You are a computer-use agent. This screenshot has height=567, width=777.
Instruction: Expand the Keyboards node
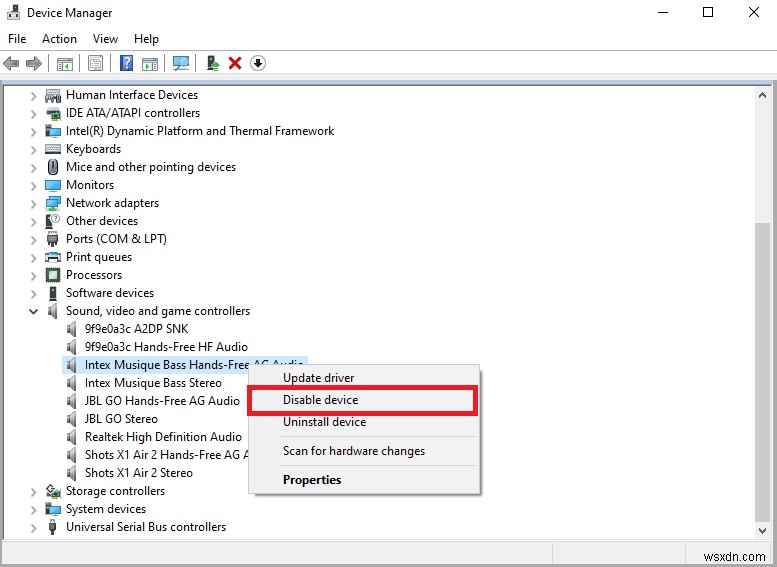point(33,149)
